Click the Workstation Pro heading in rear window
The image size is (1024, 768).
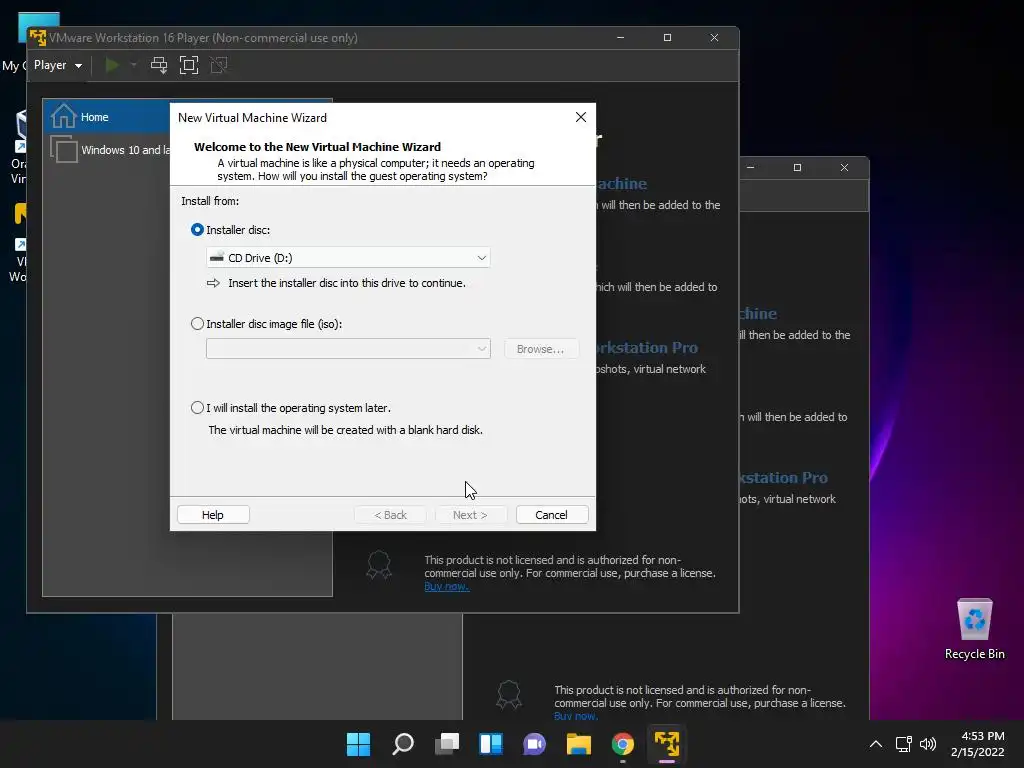coord(783,477)
